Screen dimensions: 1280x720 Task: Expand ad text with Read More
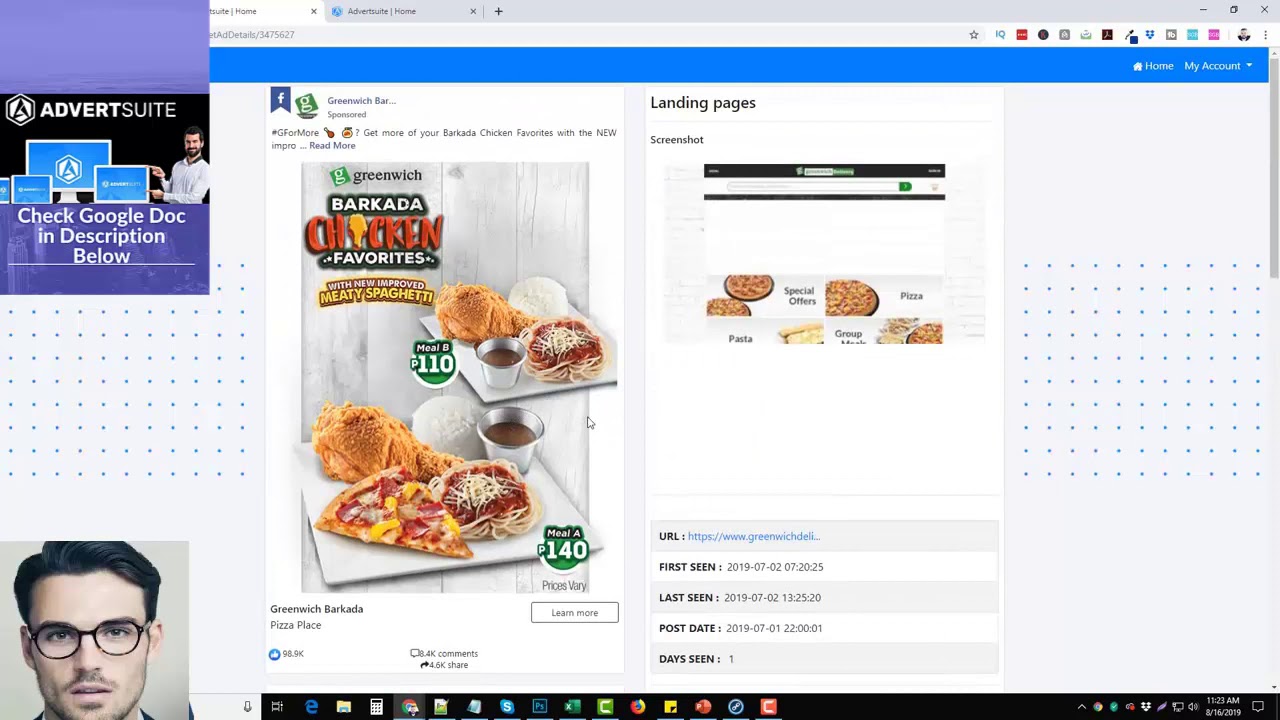[332, 146]
